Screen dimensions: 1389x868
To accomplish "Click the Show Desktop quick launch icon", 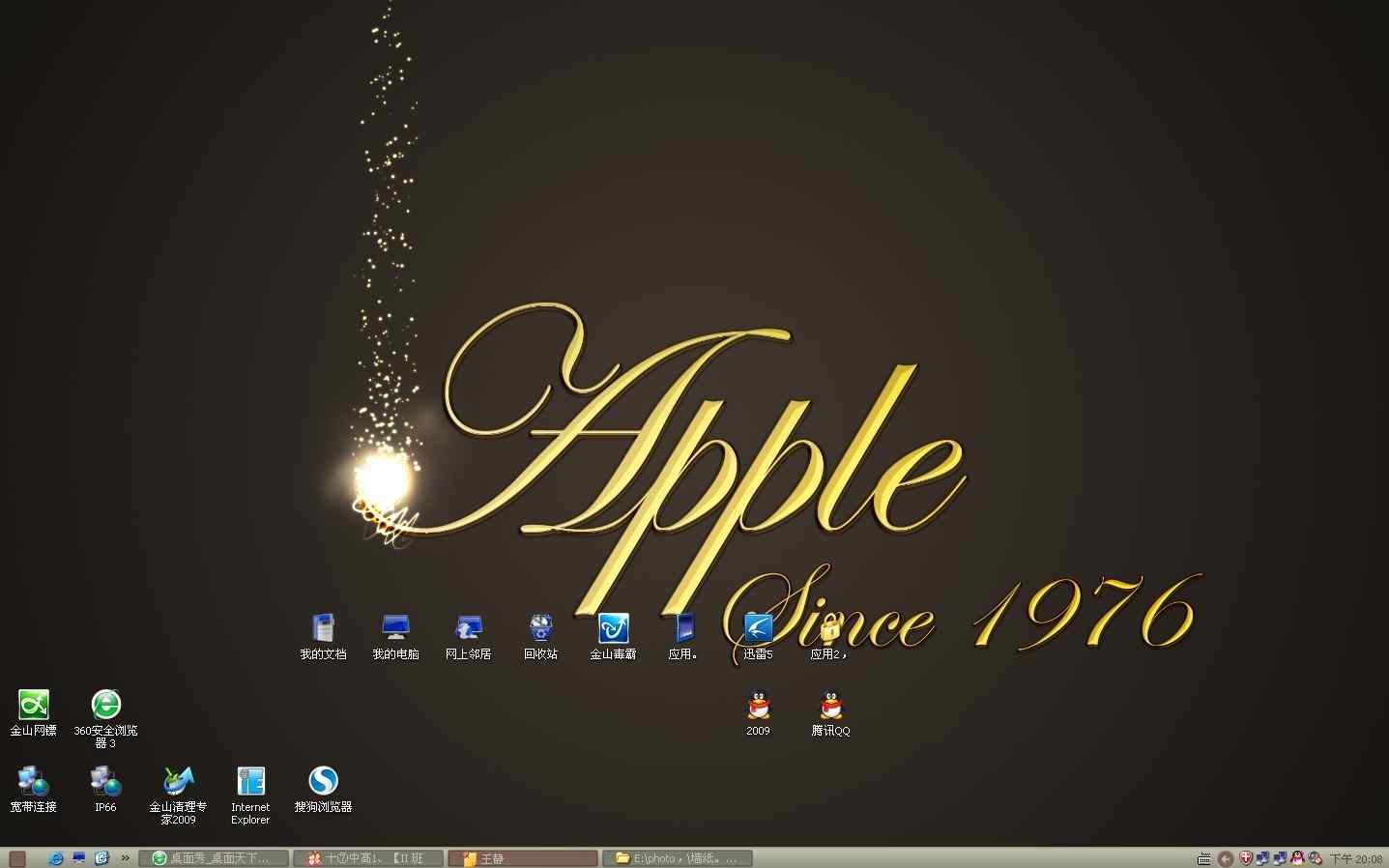I will coord(79,858).
